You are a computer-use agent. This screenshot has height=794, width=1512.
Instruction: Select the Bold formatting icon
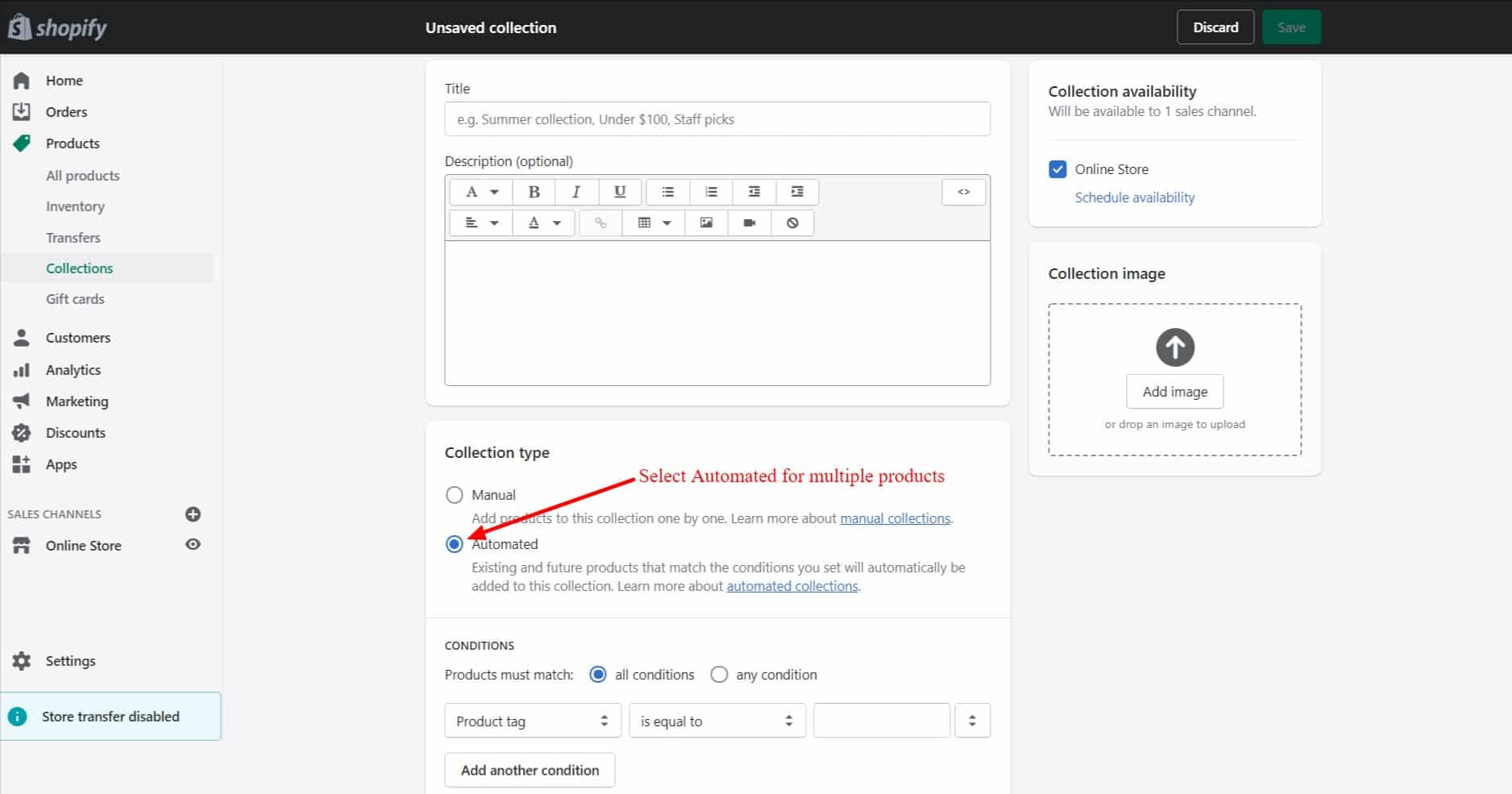[534, 192]
